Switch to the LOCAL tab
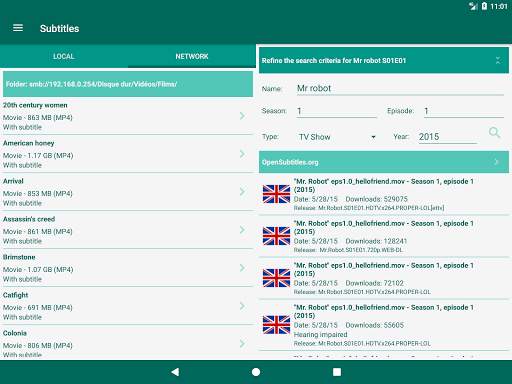512x384 pixels. [64, 56]
